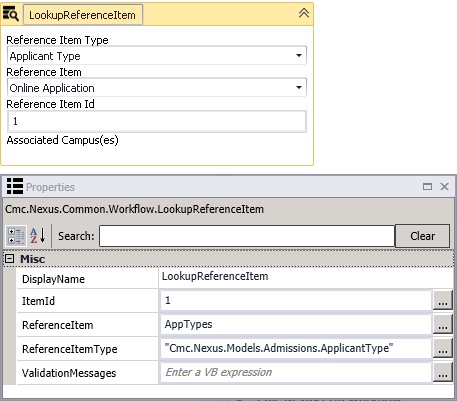Image resolution: width=457 pixels, height=401 pixels.
Task: Open the Reference Item Type dropdown
Action: [157, 55]
